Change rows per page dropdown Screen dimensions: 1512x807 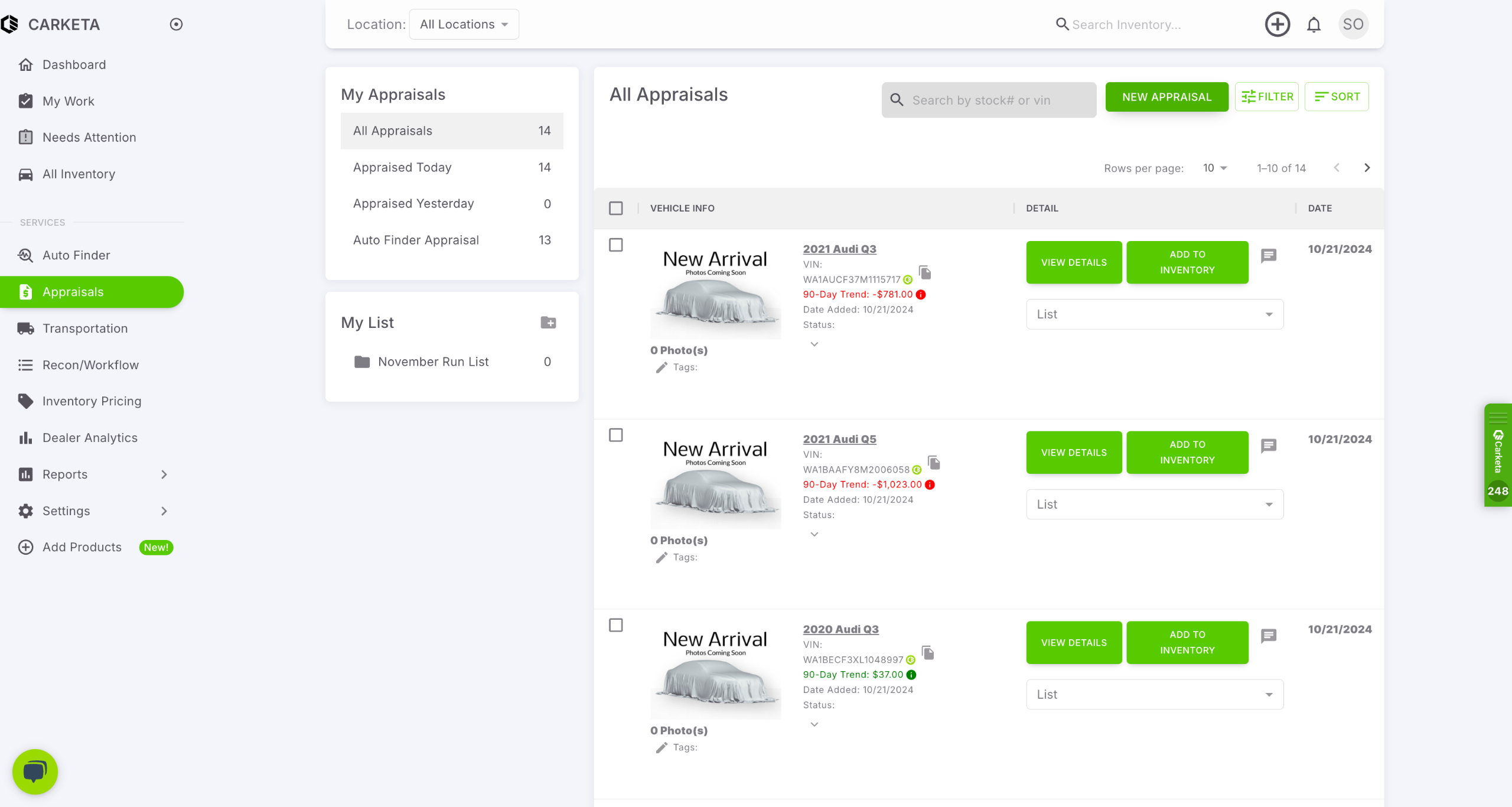[x=1215, y=168]
